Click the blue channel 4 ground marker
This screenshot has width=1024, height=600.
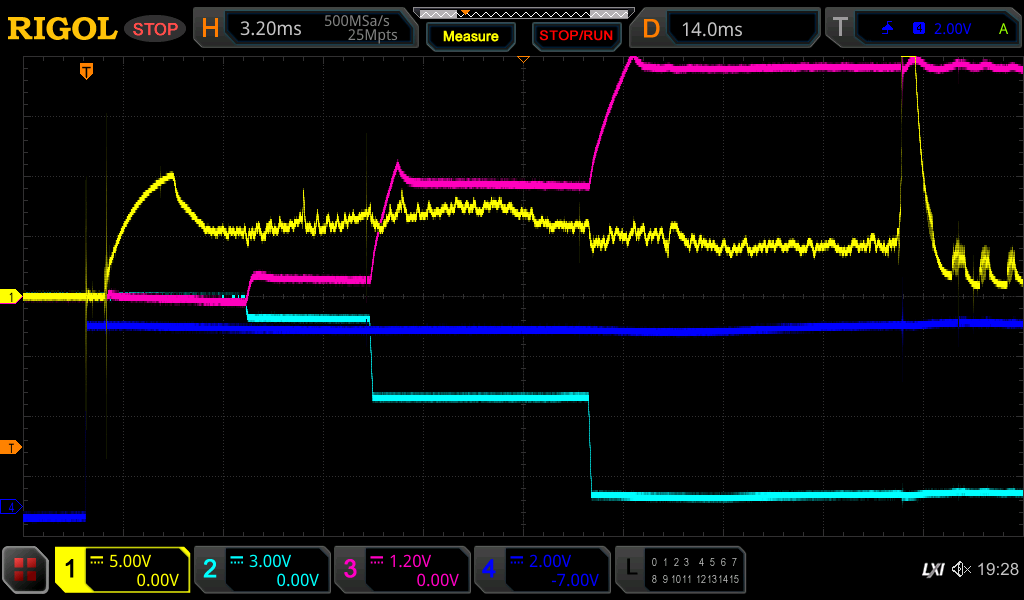(11, 507)
